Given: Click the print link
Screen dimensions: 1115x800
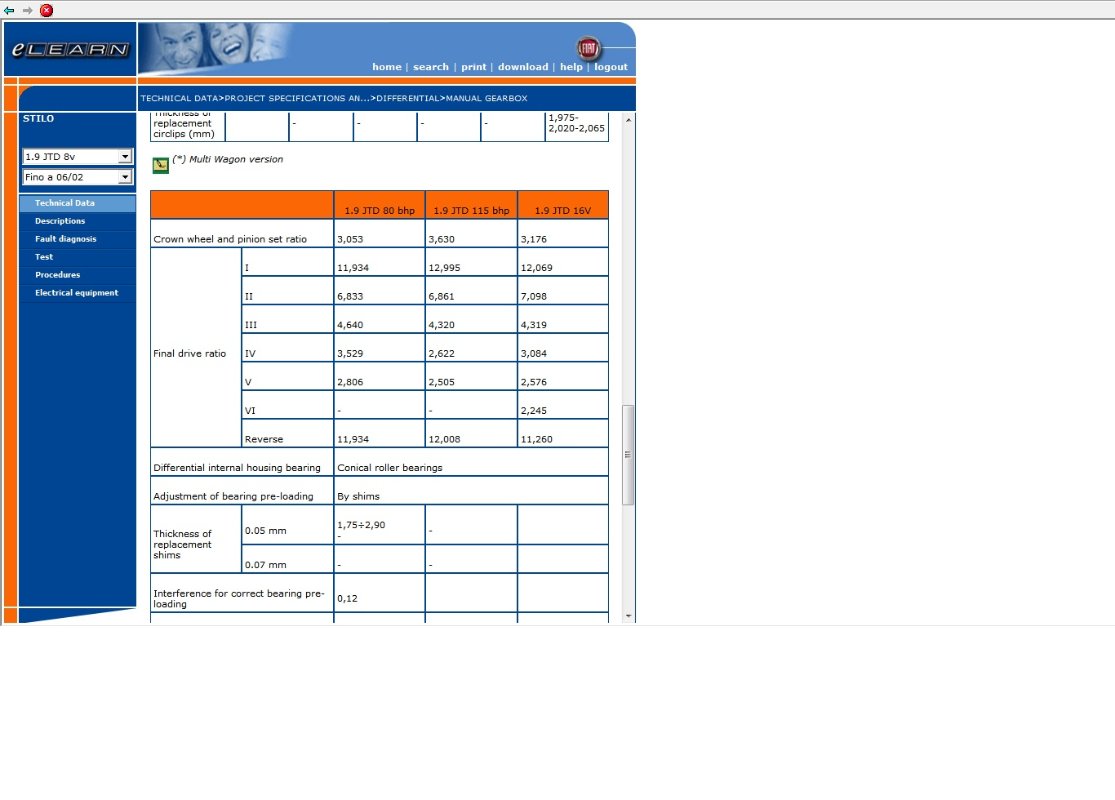Looking at the screenshot, I should 474,67.
